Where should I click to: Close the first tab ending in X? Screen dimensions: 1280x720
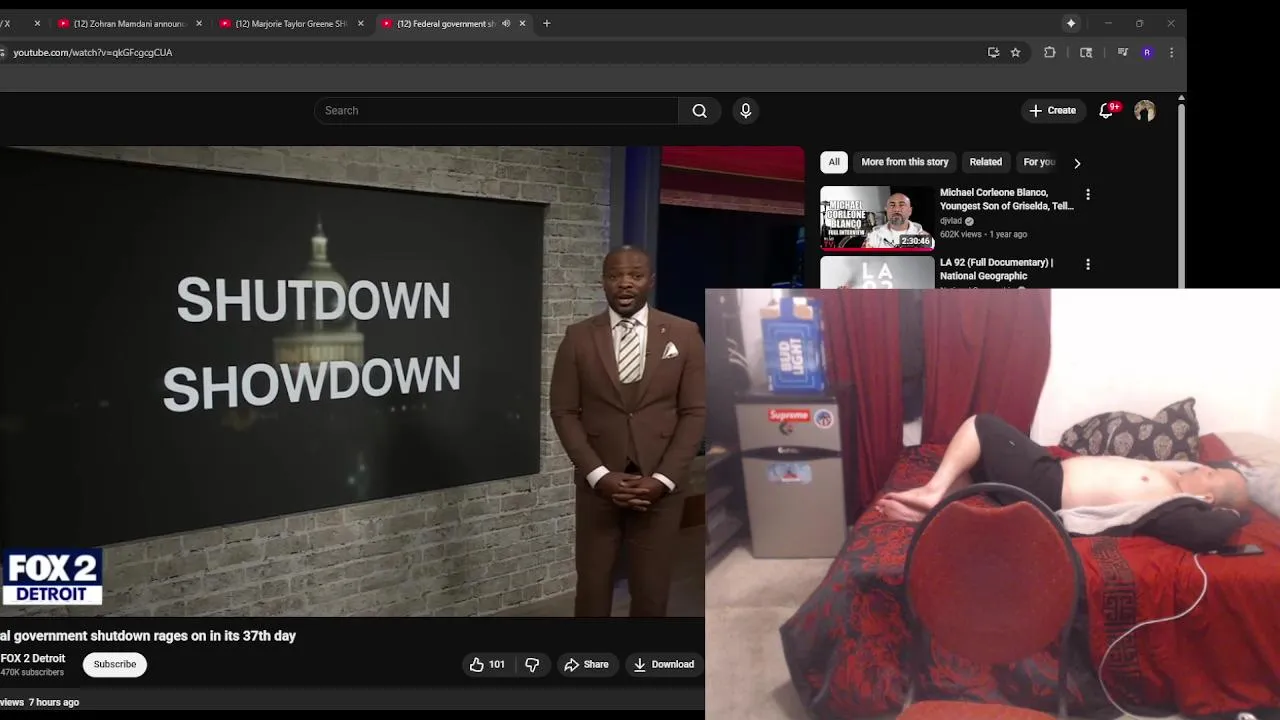37,23
